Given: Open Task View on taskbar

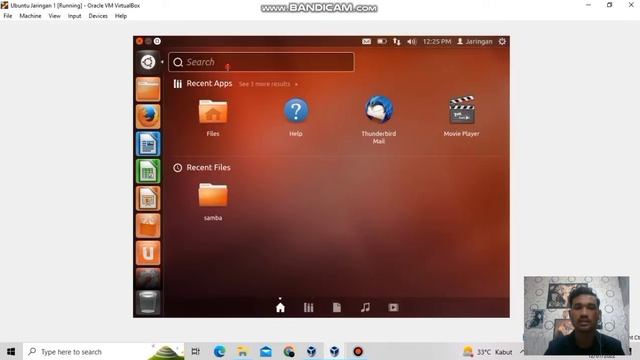Looking at the screenshot, I should tap(196, 351).
